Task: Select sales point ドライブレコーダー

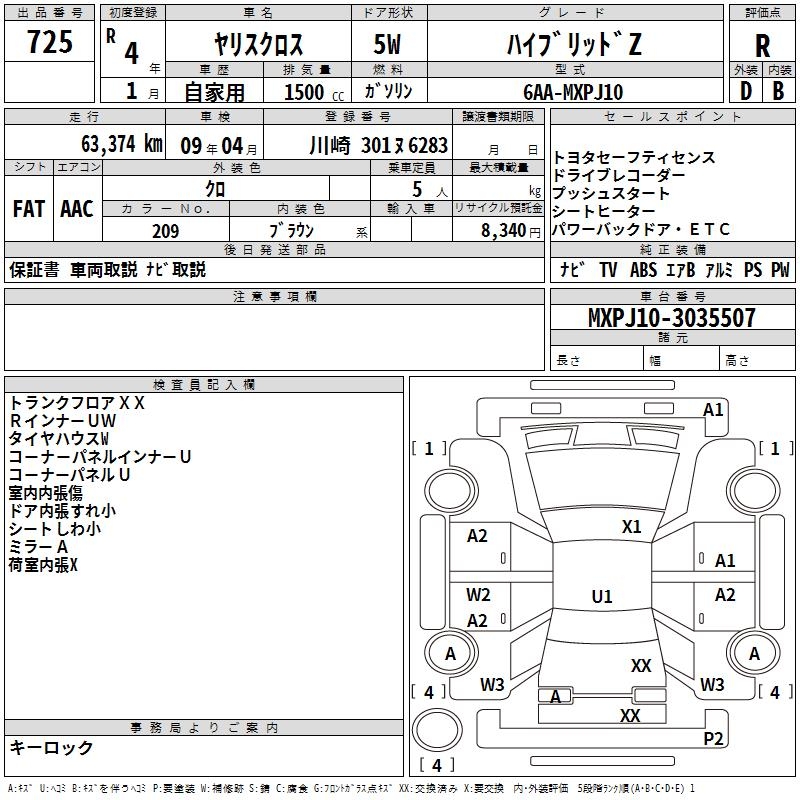Action: 618,175
